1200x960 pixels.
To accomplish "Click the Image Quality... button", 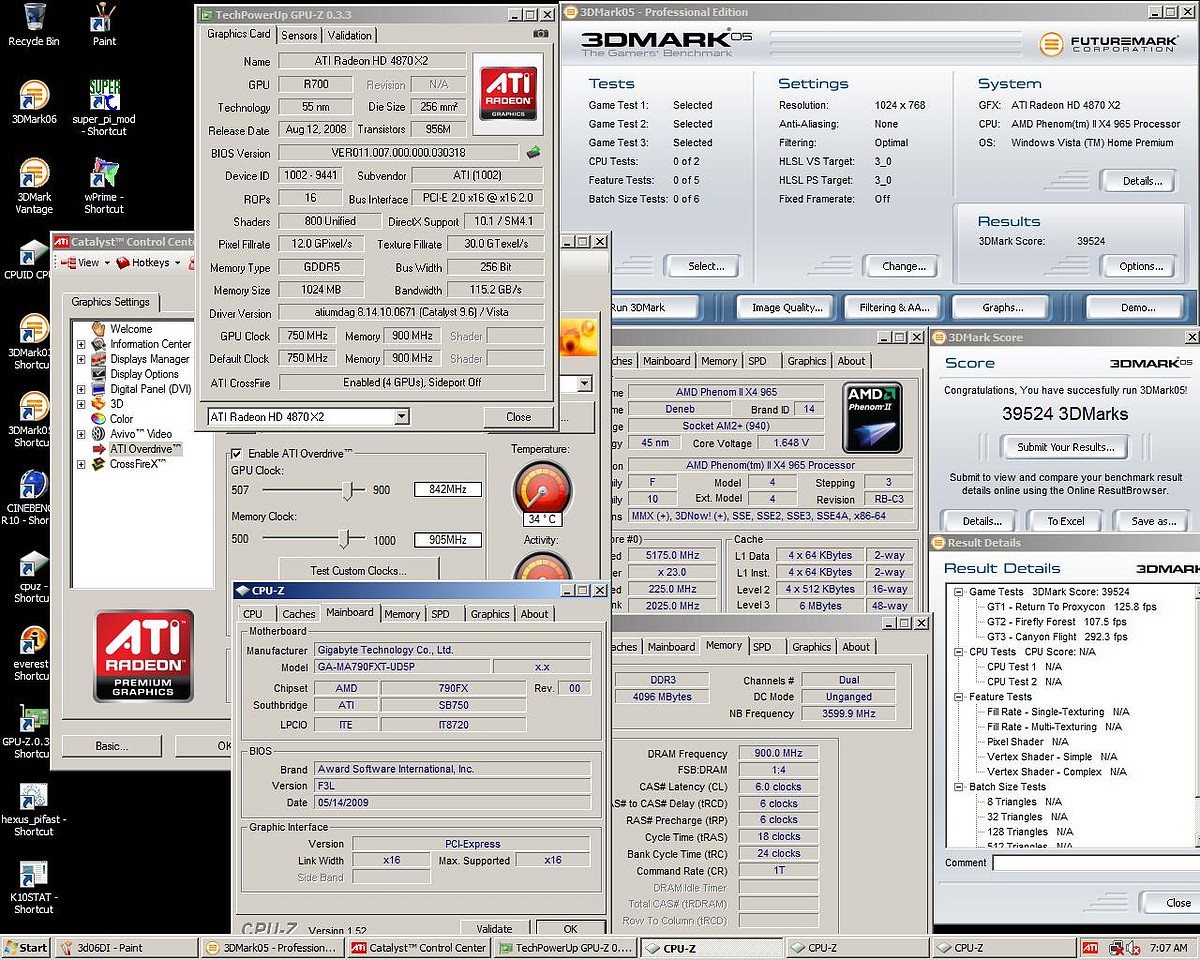I will click(787, 307).
